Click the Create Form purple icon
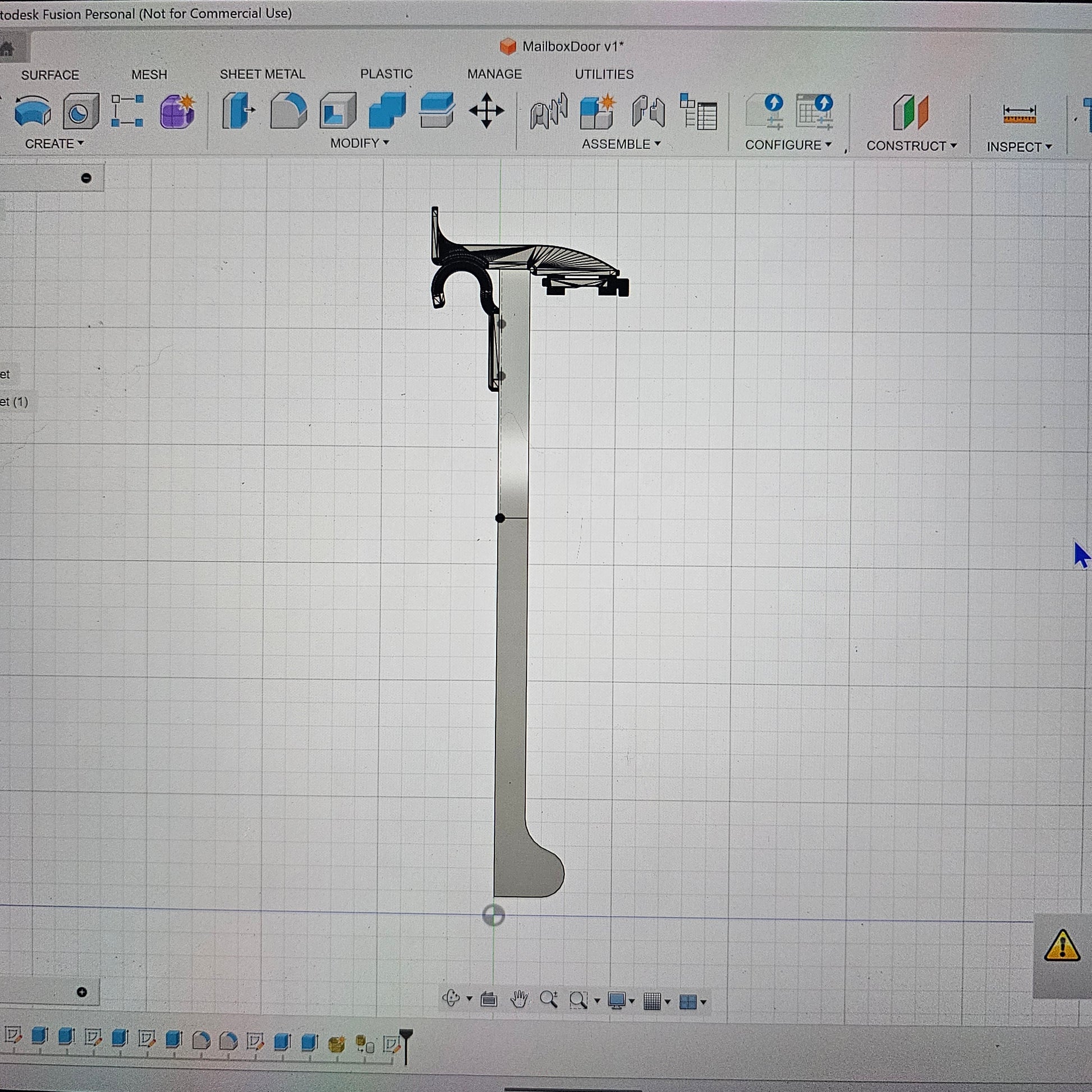The width and height of the screenshot is (1092, 1092). click(x=177, y=111)
